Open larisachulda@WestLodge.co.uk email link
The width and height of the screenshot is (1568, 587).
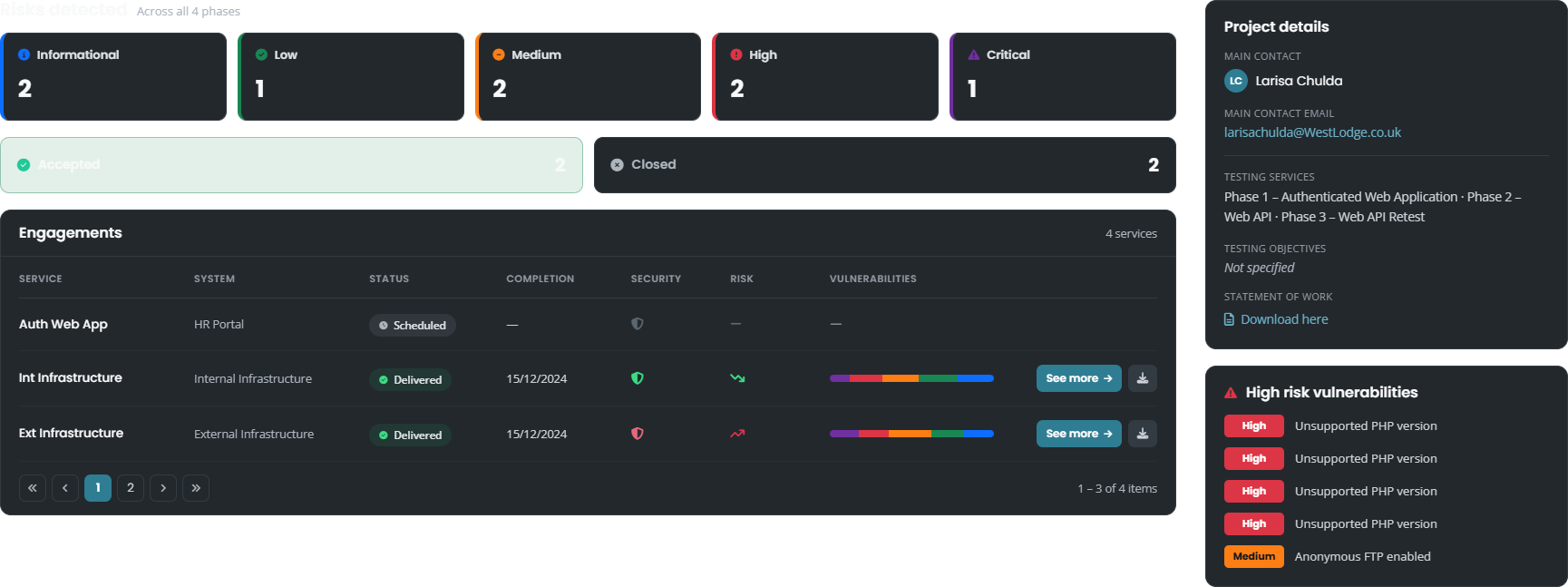(1312, 132)
